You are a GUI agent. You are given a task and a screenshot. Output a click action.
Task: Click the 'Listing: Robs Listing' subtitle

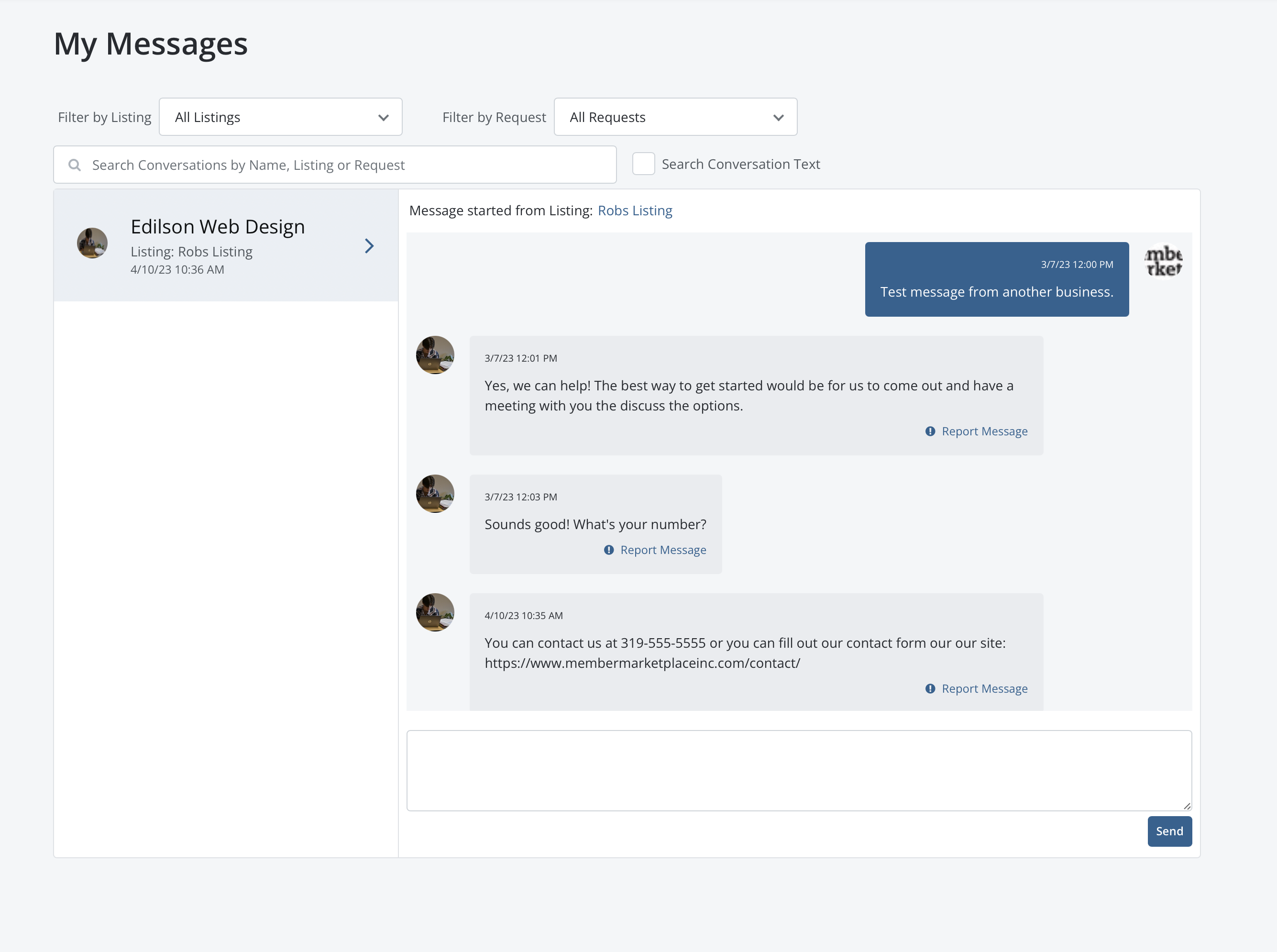(x=191, y=252)
